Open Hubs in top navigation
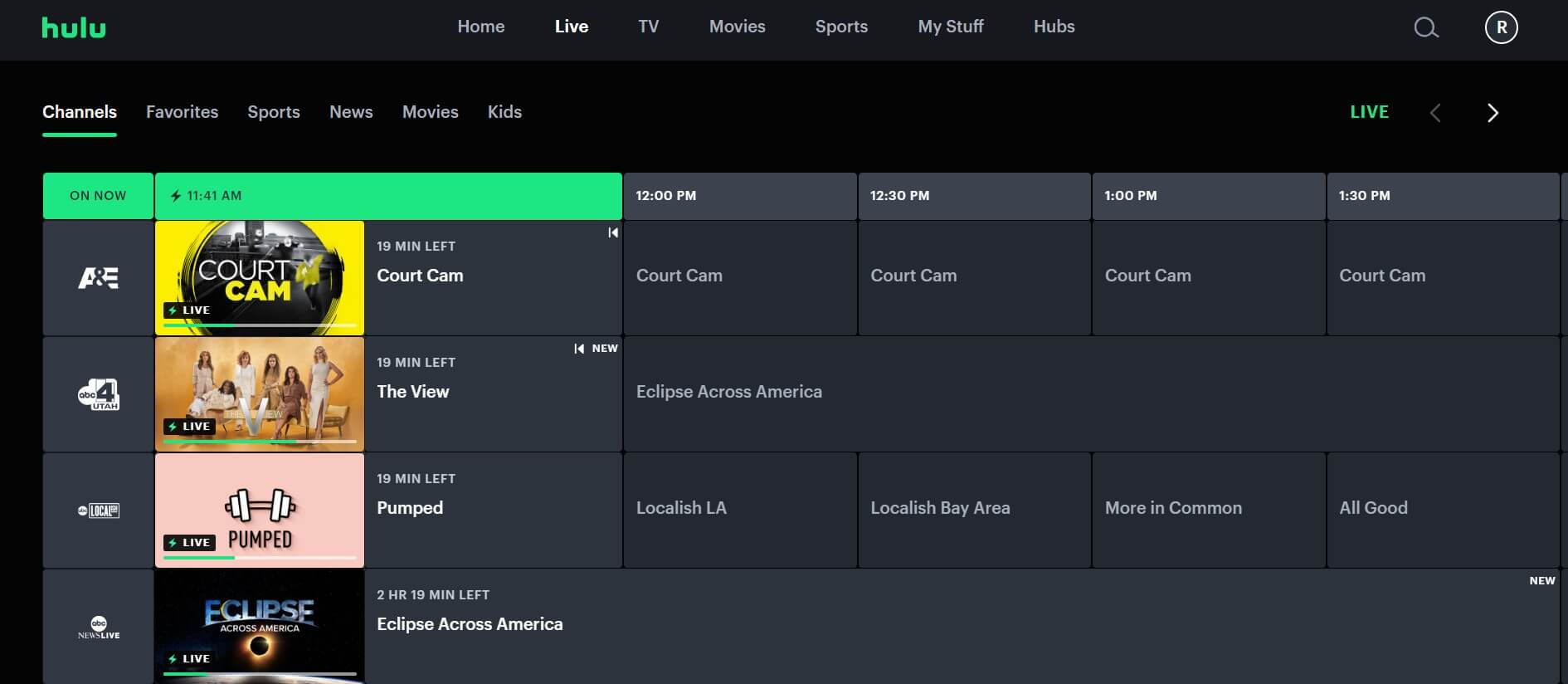The width and height of the screenshot is (1568, 684). [1054, 27]
